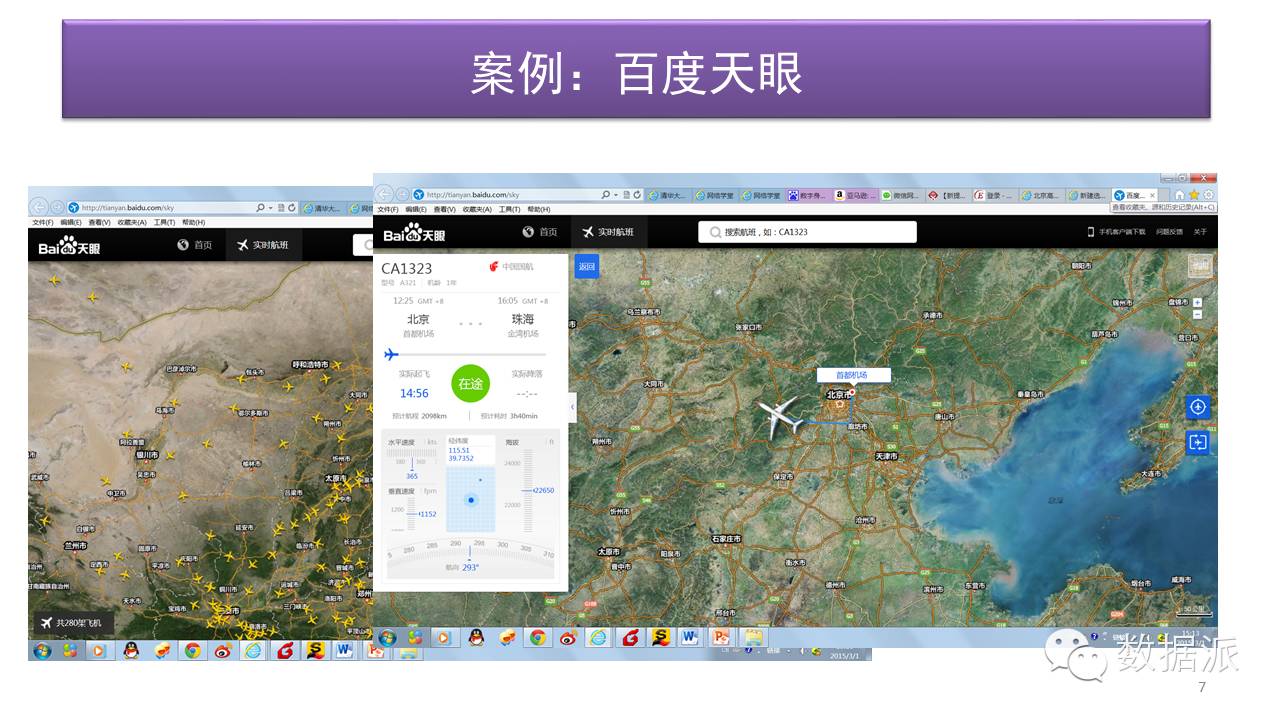Open Chrome on the left taskbar
Image resolution: width=1280 pixels, height=720 pixels.
(192, 651)
